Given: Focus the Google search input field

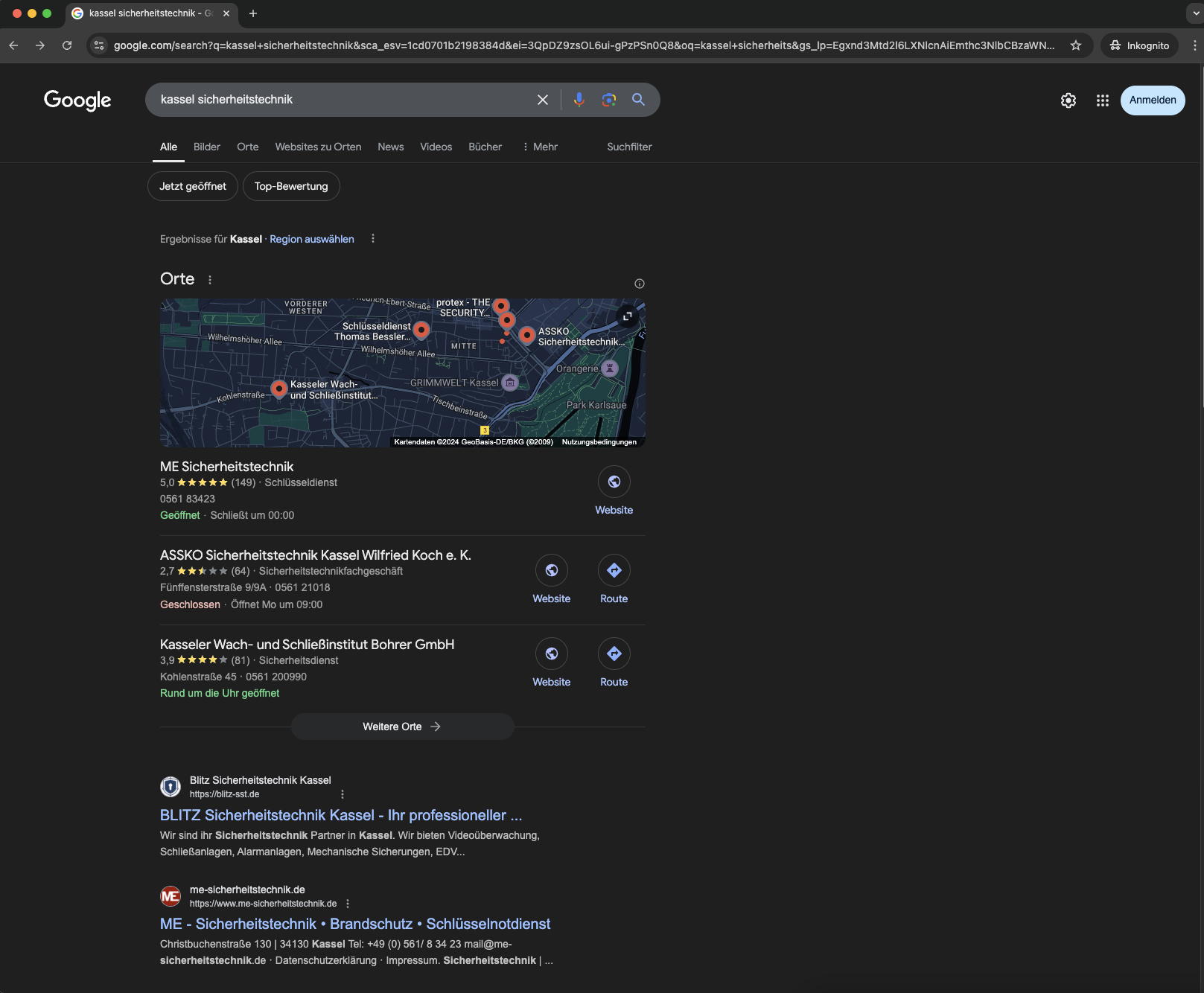Looking at the screenshot, I should coord(343,100).
